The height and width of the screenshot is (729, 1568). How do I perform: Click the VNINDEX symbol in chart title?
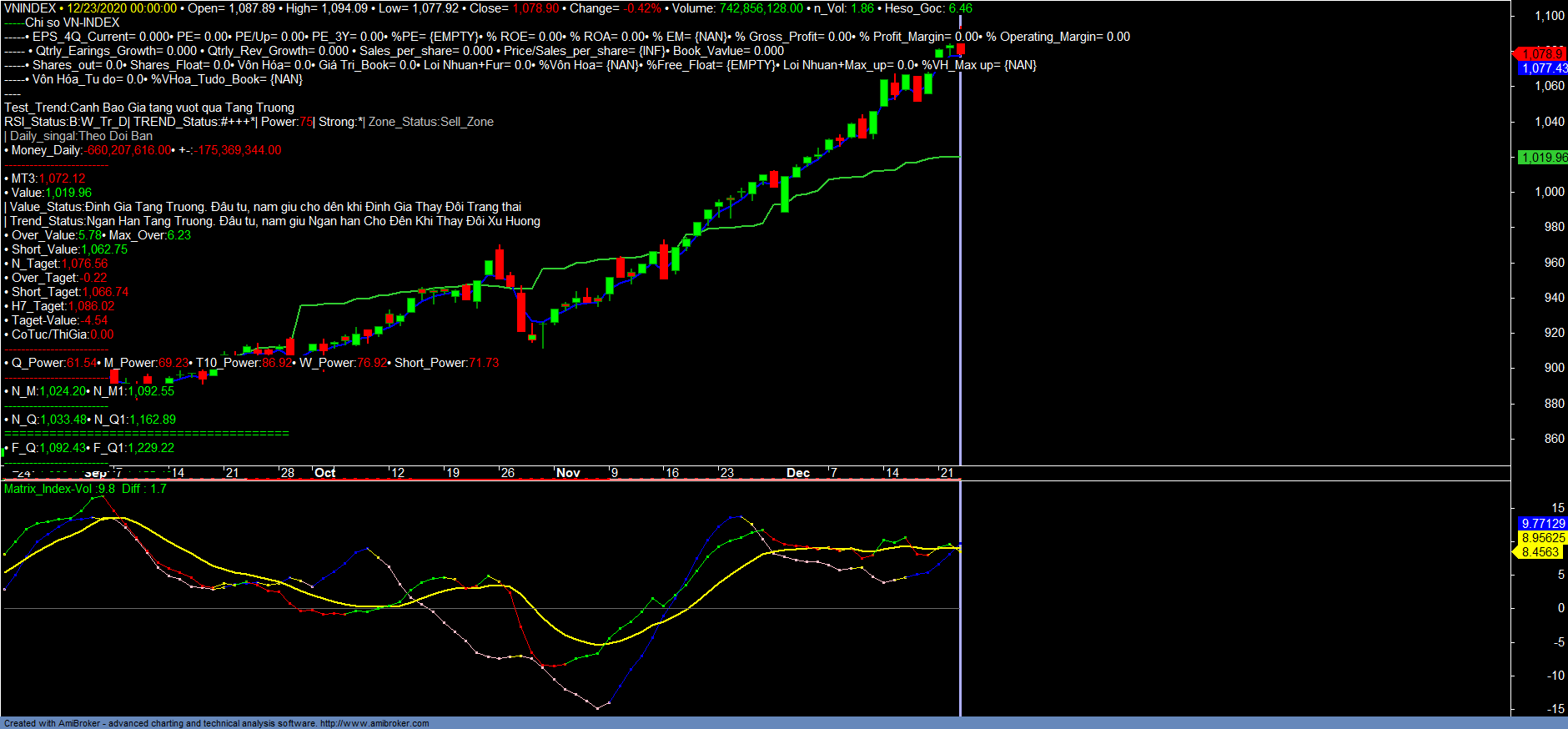[29, 8]
